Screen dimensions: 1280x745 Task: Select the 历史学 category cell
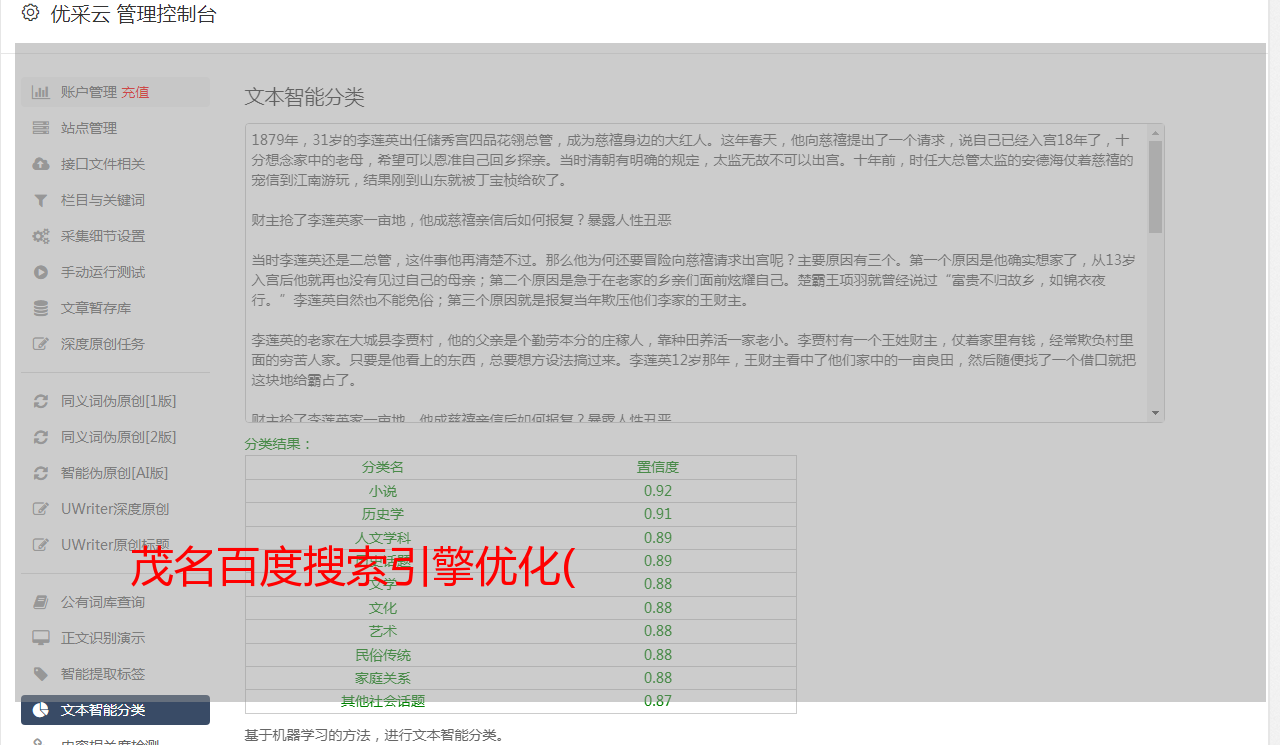pos(383,514)
